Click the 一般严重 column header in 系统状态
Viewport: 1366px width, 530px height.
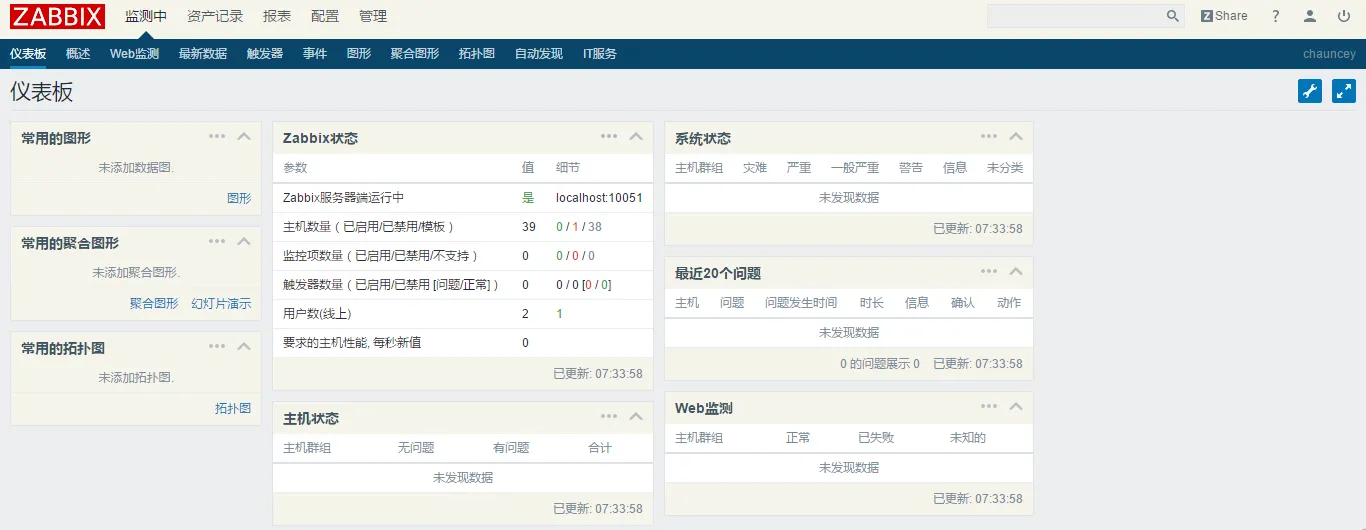(x=855, y=168)
